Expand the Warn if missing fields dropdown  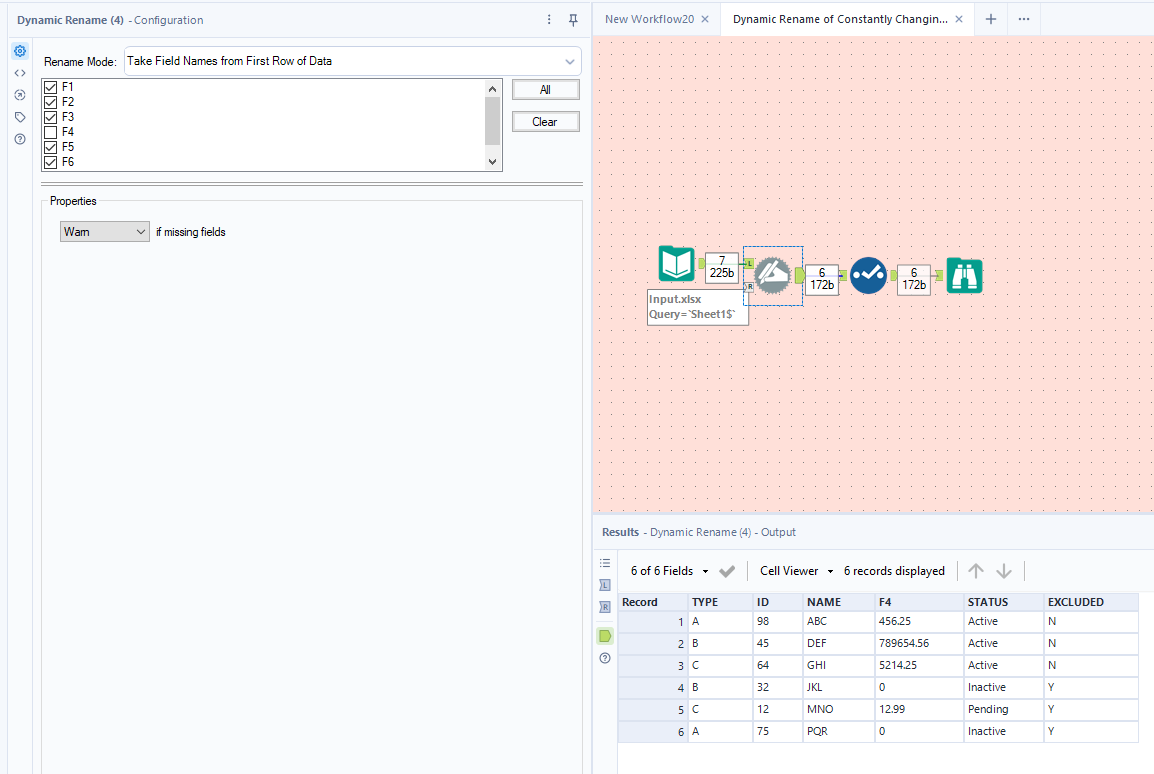(x=104, y=232)
